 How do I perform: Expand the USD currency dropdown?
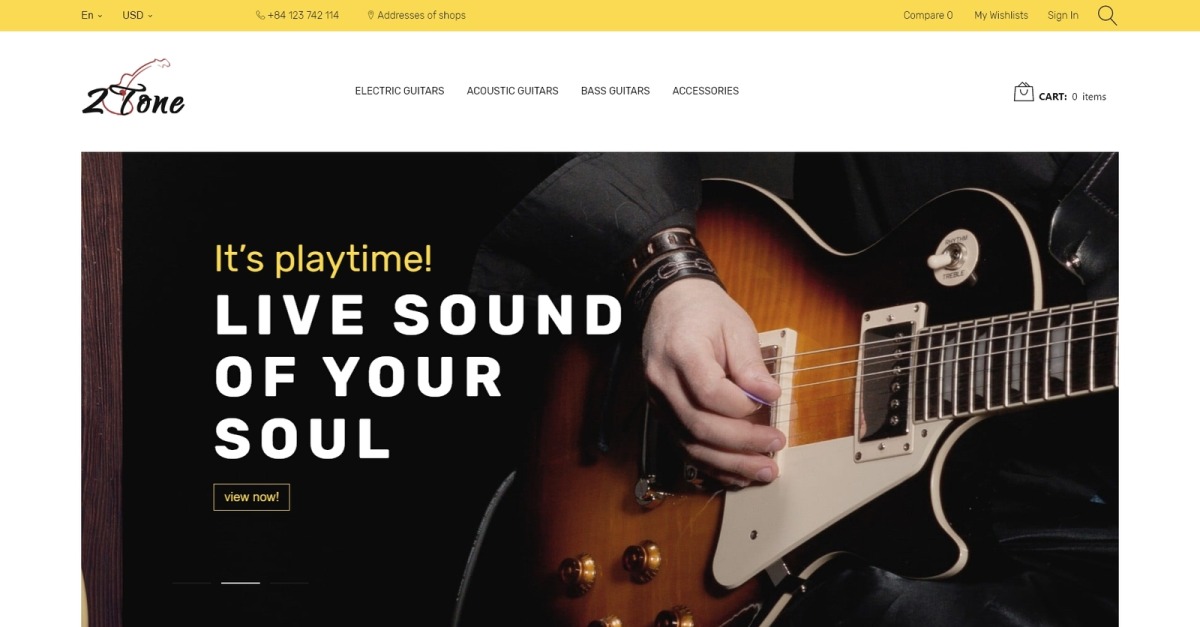[137, 15]
